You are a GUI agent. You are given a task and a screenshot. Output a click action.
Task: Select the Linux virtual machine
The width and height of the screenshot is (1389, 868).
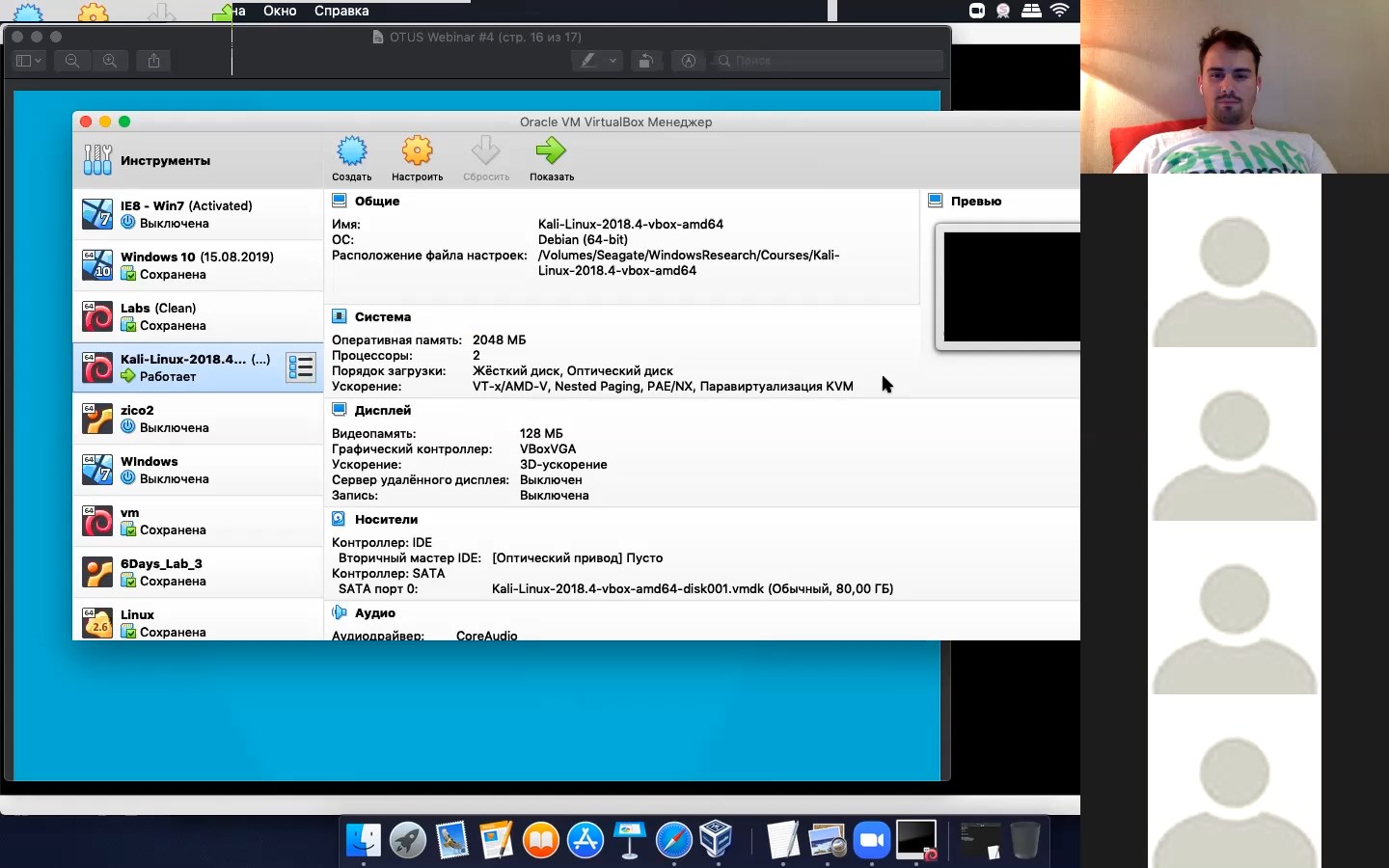point(198,621)
